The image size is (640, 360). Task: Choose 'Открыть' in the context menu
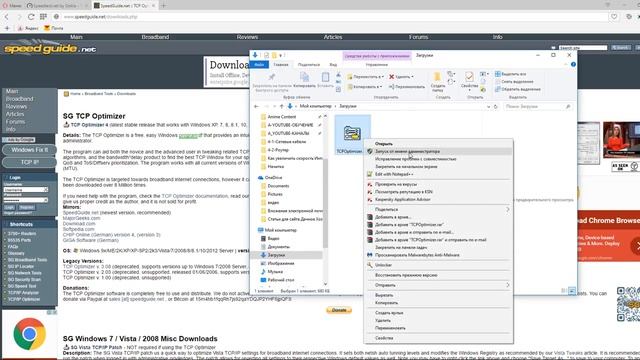click(438, 144)
